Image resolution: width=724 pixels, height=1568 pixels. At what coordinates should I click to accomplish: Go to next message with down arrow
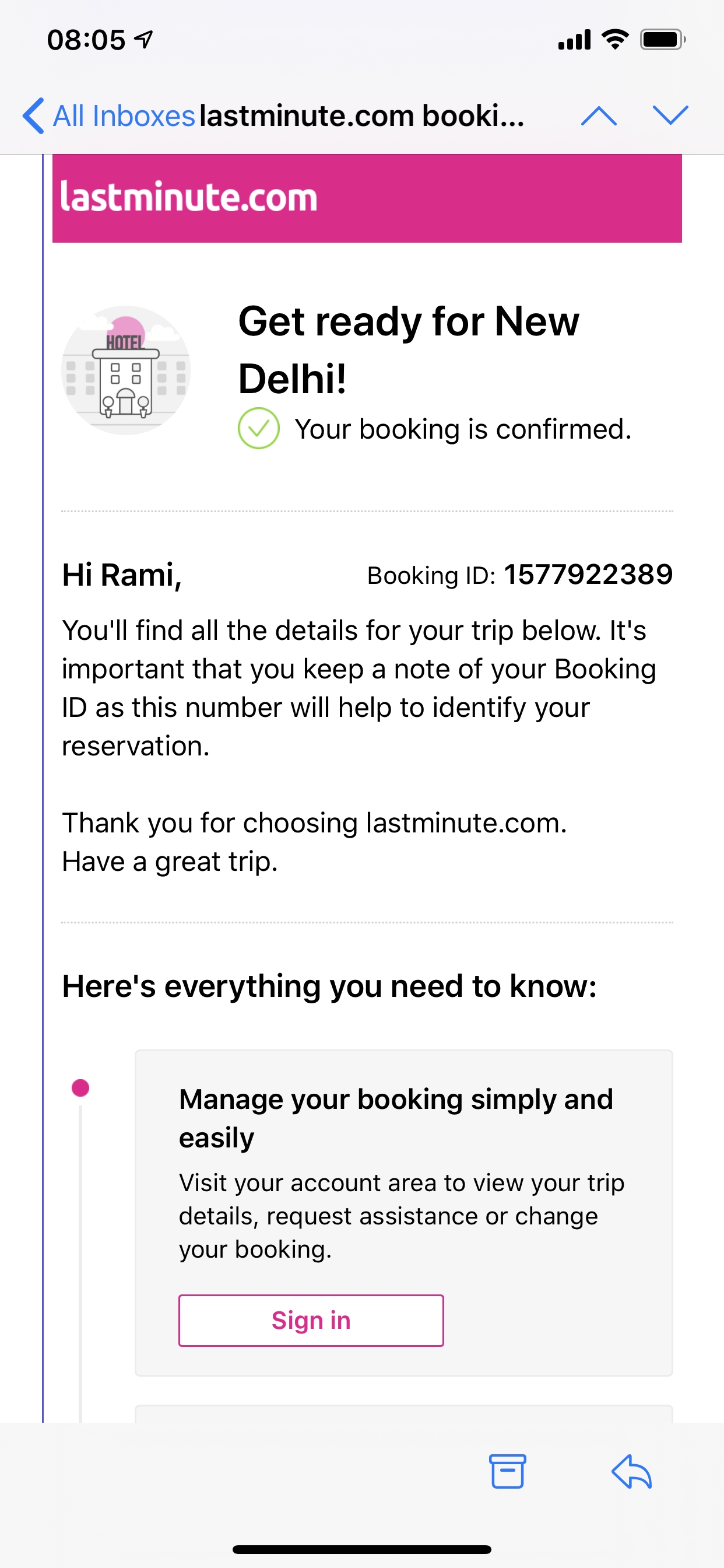[x=670, y=114]
